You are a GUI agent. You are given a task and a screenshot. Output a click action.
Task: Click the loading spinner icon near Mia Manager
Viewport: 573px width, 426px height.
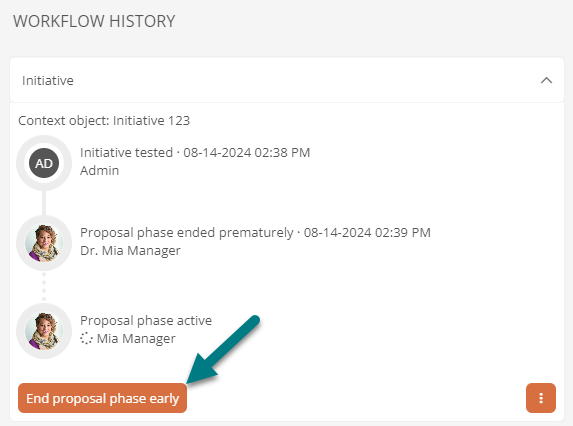coord(86,338)
